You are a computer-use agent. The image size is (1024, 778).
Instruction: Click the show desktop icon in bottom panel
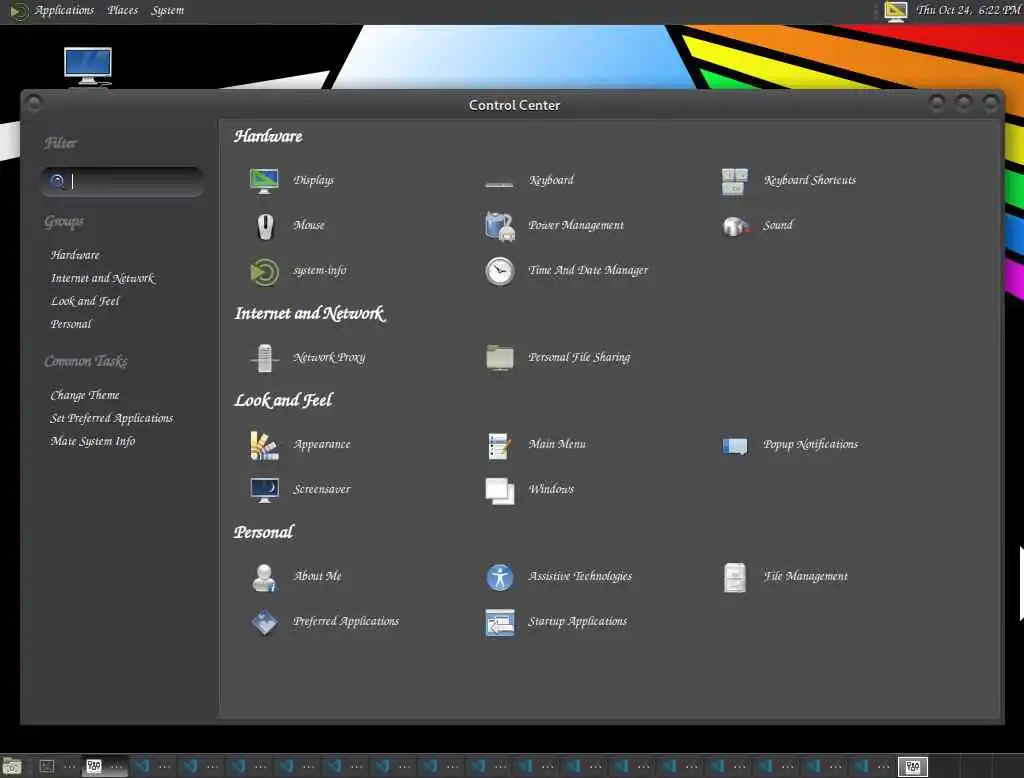11,766
